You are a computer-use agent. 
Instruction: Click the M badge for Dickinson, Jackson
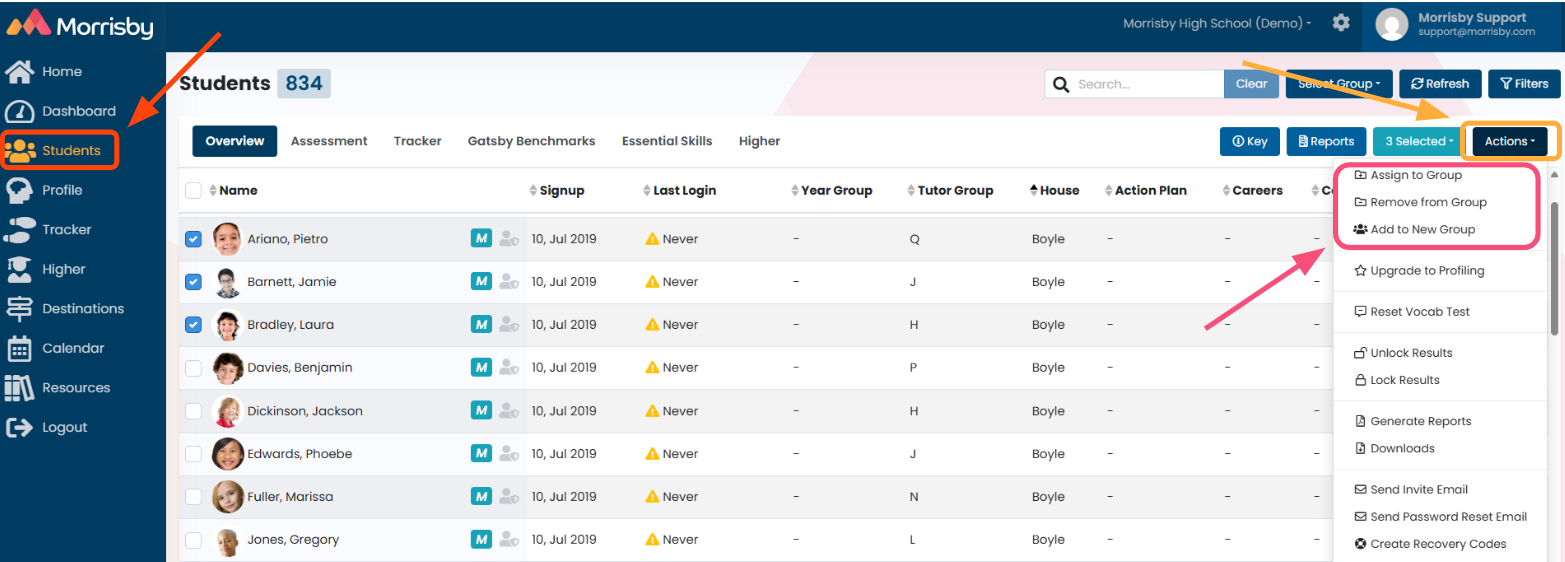pyautogui.click(x=481, y=410)
